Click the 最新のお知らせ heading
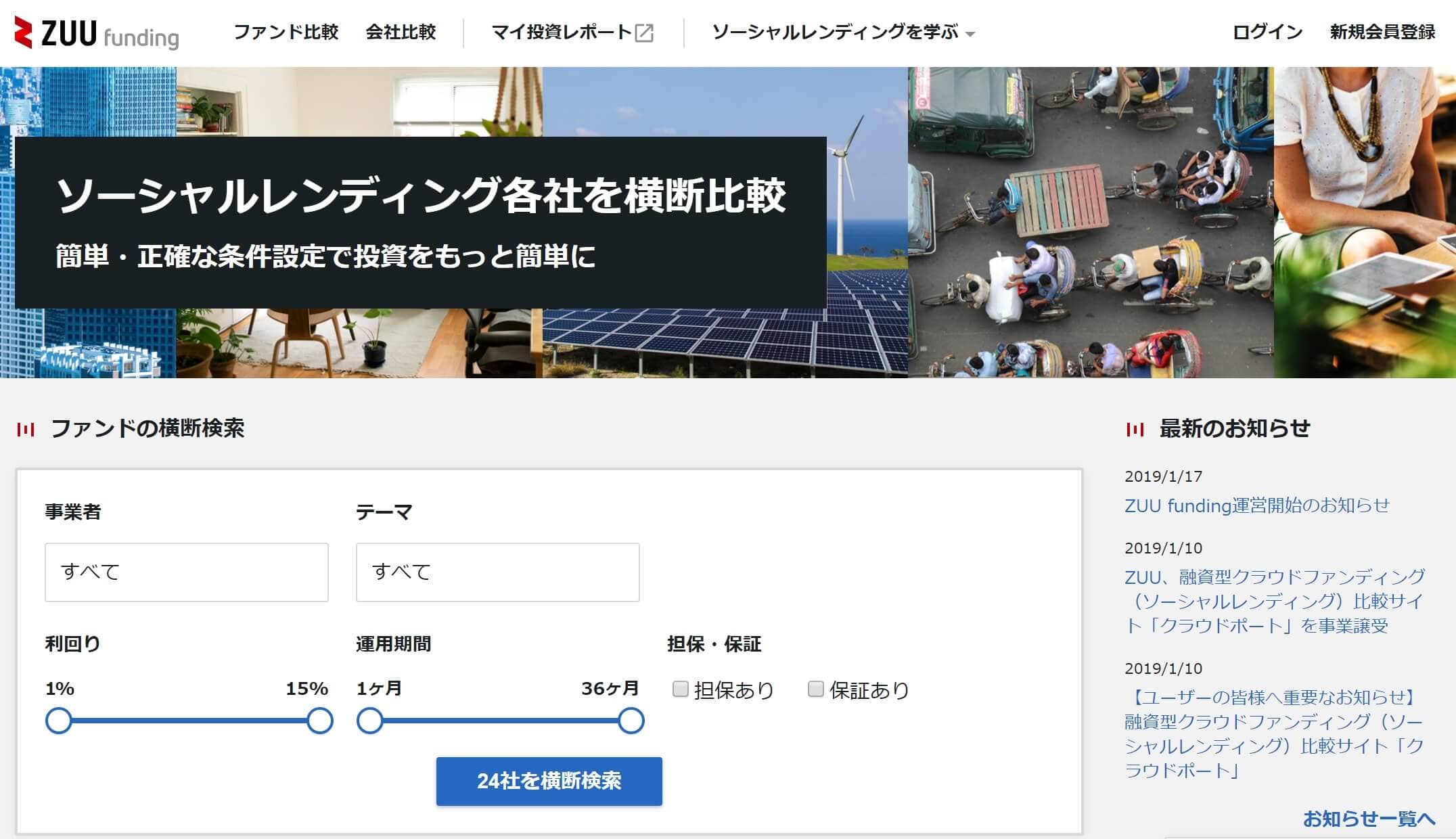 [x=1235, y=428]
